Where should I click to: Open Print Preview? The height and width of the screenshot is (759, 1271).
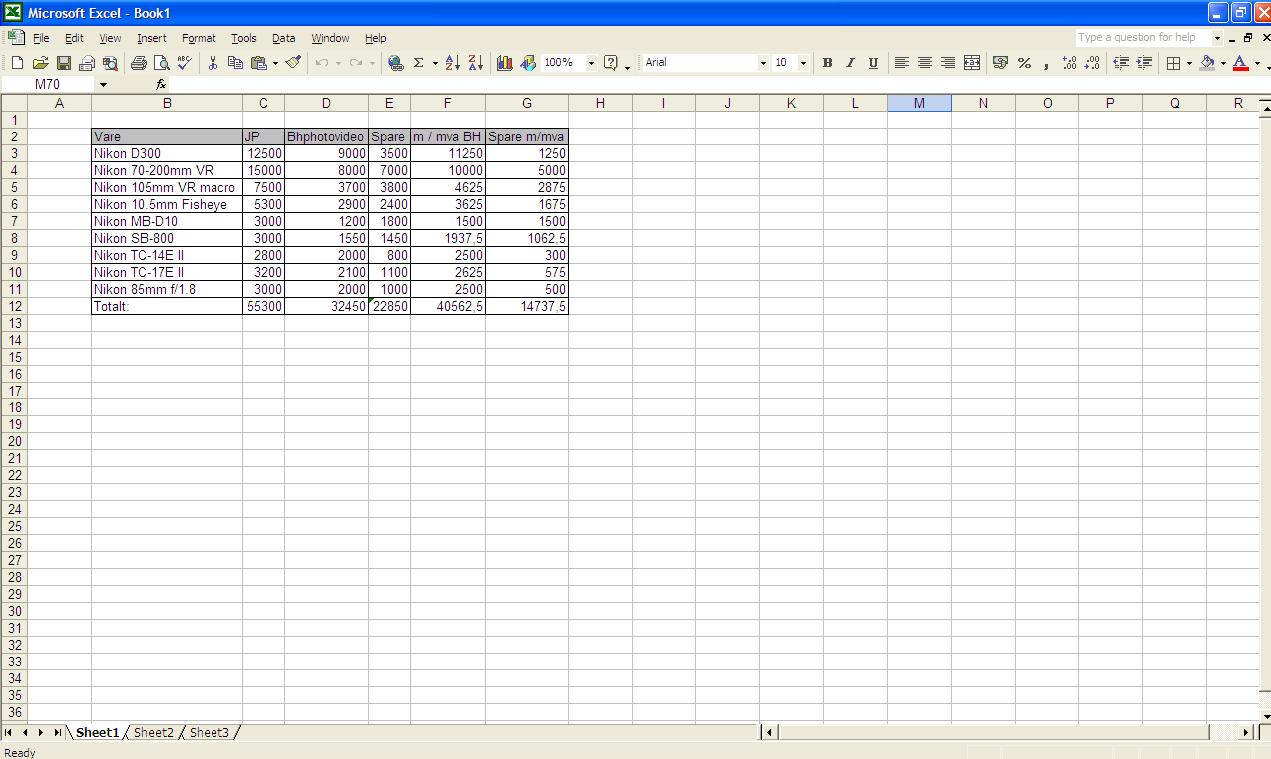(161, 63)
